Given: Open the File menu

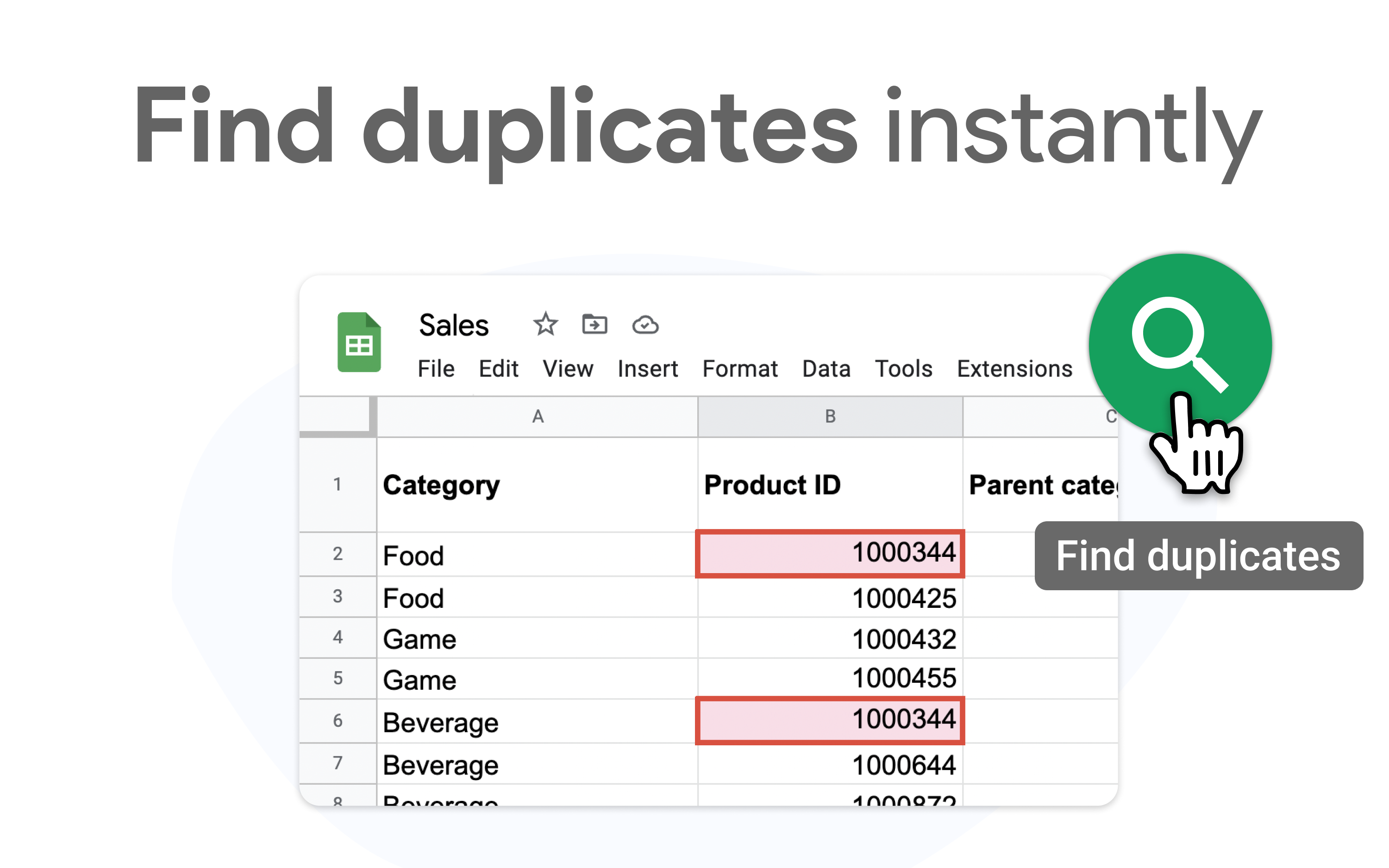Looking at the screenshot, I should [x=436, y=368].
